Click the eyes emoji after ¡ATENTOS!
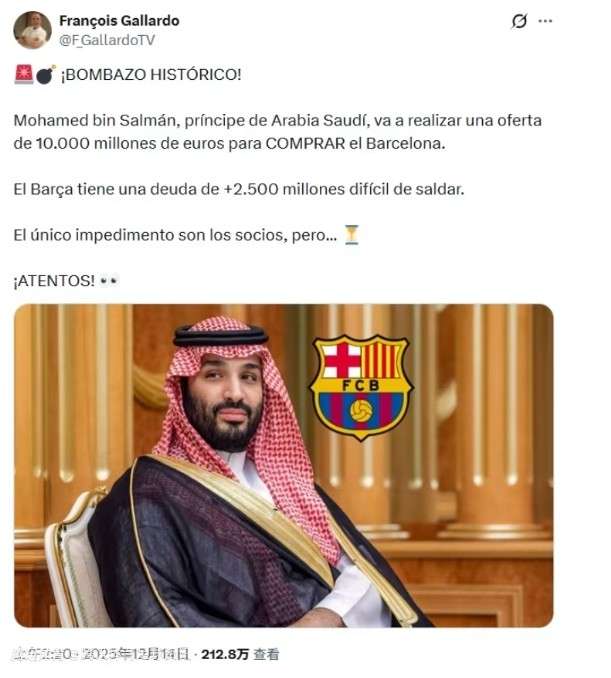The height and width of the screenshot is (678, 611). coord(108,281)
